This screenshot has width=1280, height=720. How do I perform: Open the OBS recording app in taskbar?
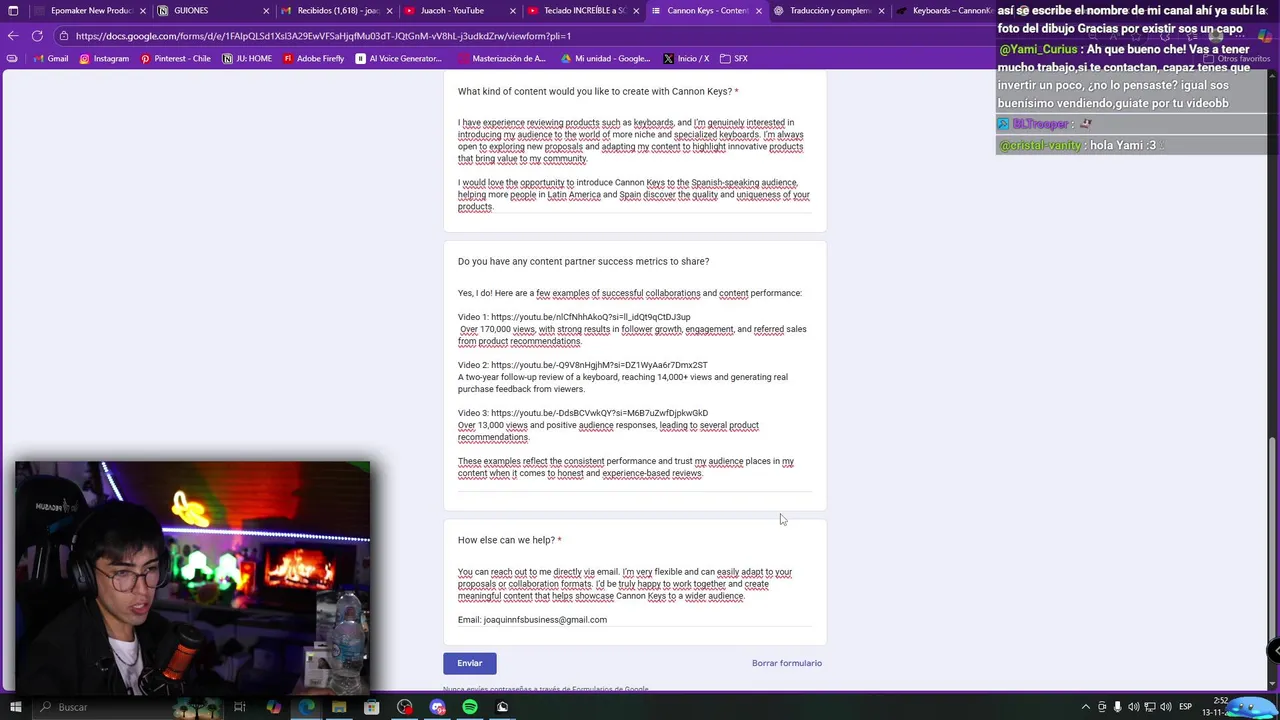click(404, 707)
